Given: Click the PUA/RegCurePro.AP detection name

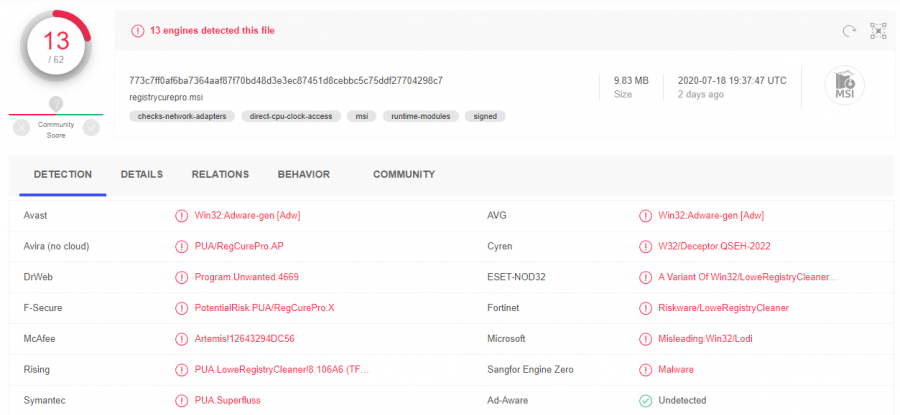Looking at the screenshot, I should (239, 246).
